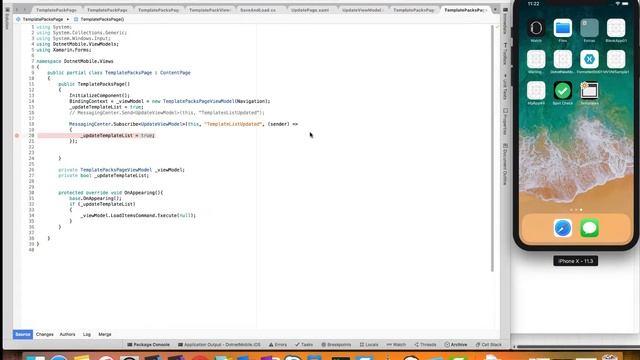Click the 'namespace DotnetMobile.Views' code line
This screenshot has height=360, width=640.
(75, 61)
